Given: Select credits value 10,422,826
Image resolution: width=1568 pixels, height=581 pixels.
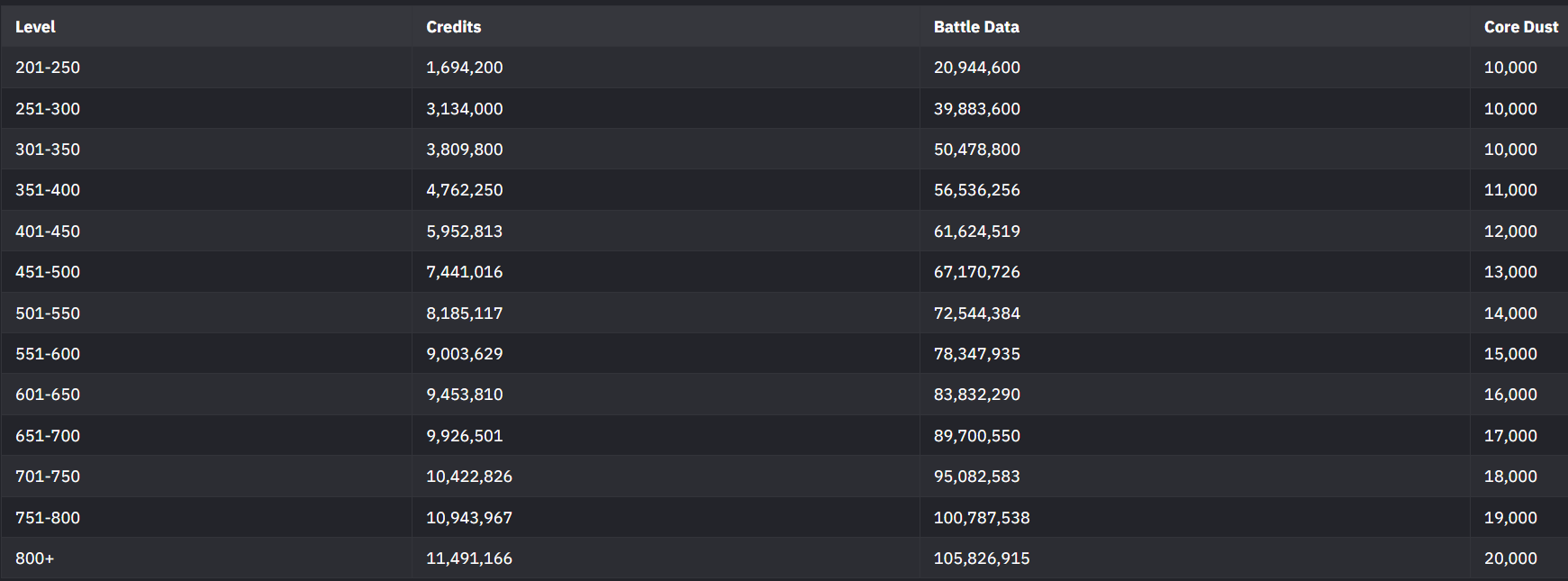Looking at the screenshot, I should [468, 477].
